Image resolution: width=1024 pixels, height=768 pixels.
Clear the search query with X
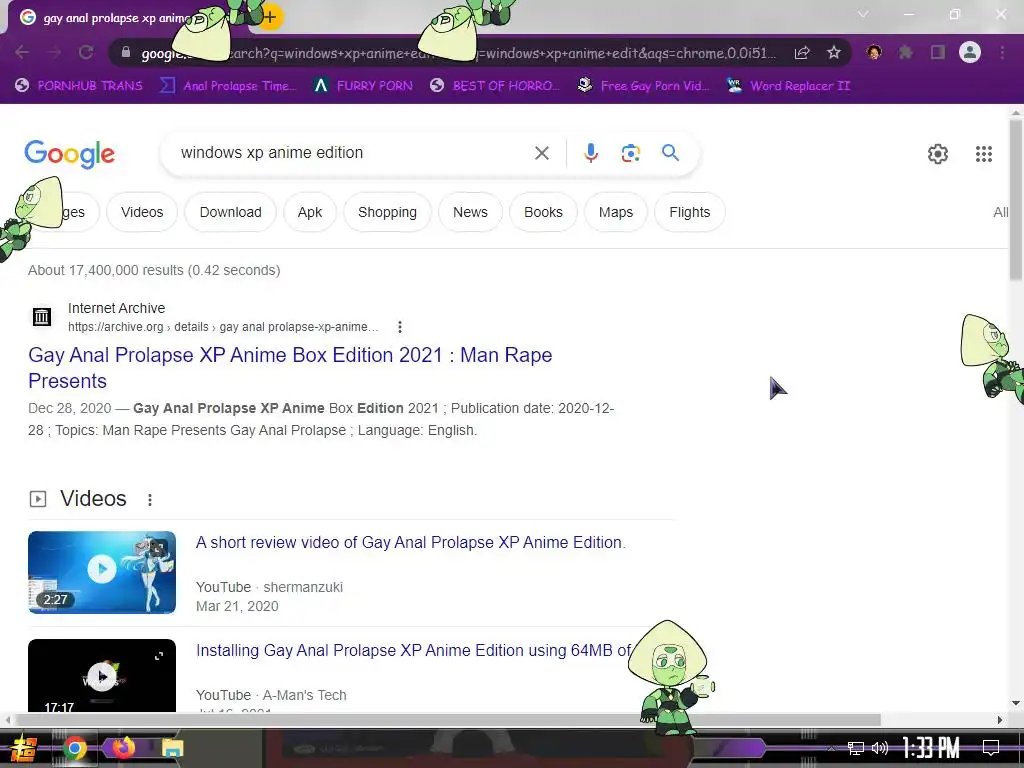(x=541, y=153)
